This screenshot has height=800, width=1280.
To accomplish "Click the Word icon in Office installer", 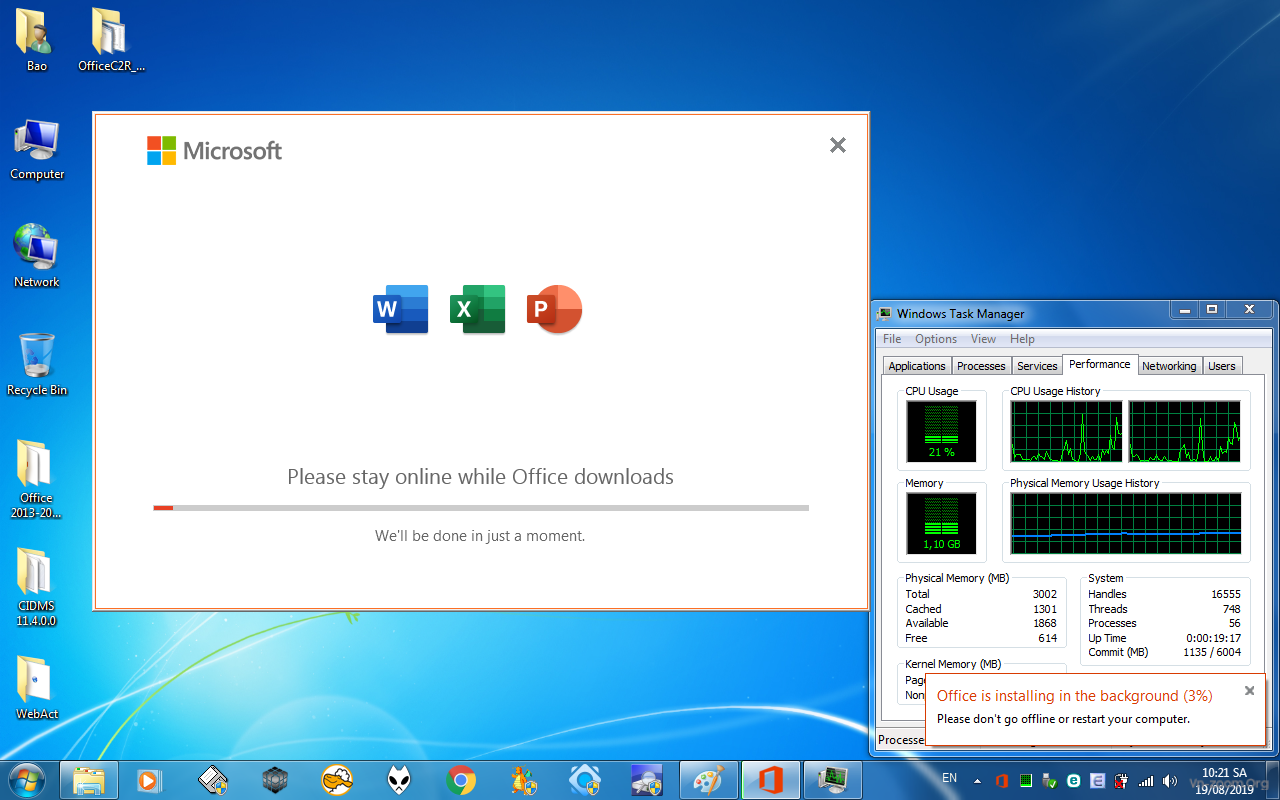I will (400, 309).
